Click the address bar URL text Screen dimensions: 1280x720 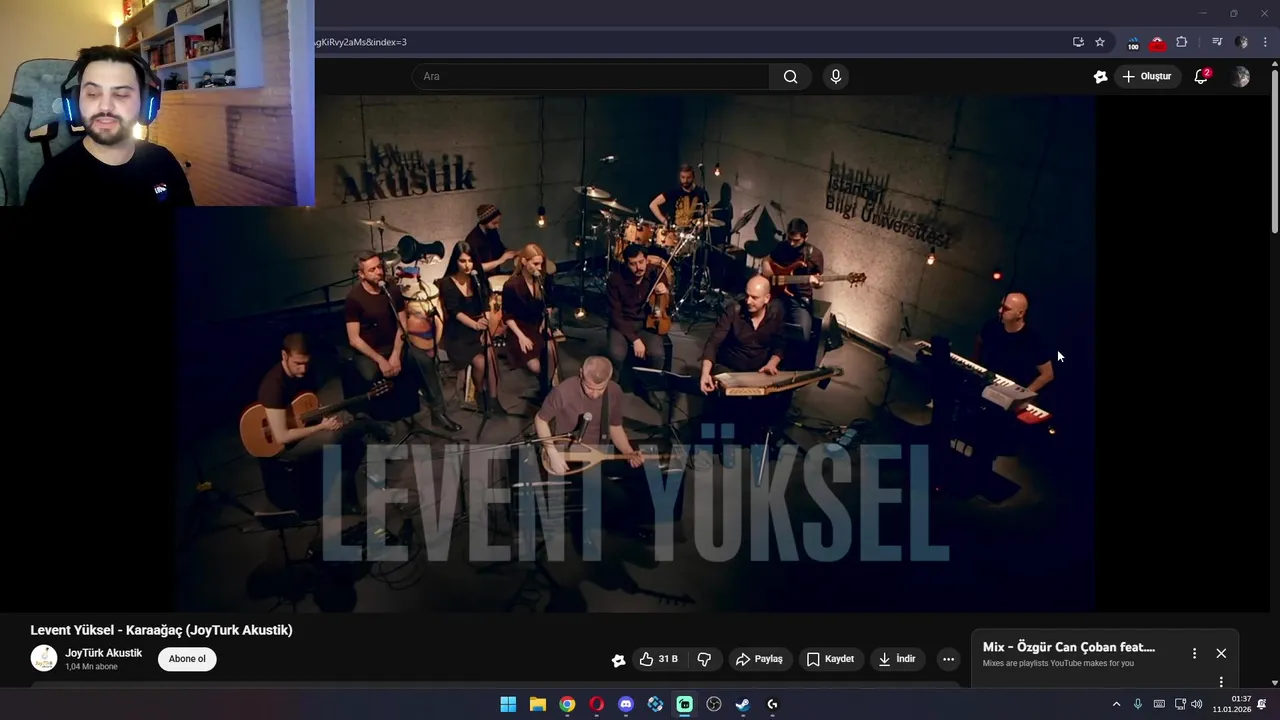(x=361, y=42)
